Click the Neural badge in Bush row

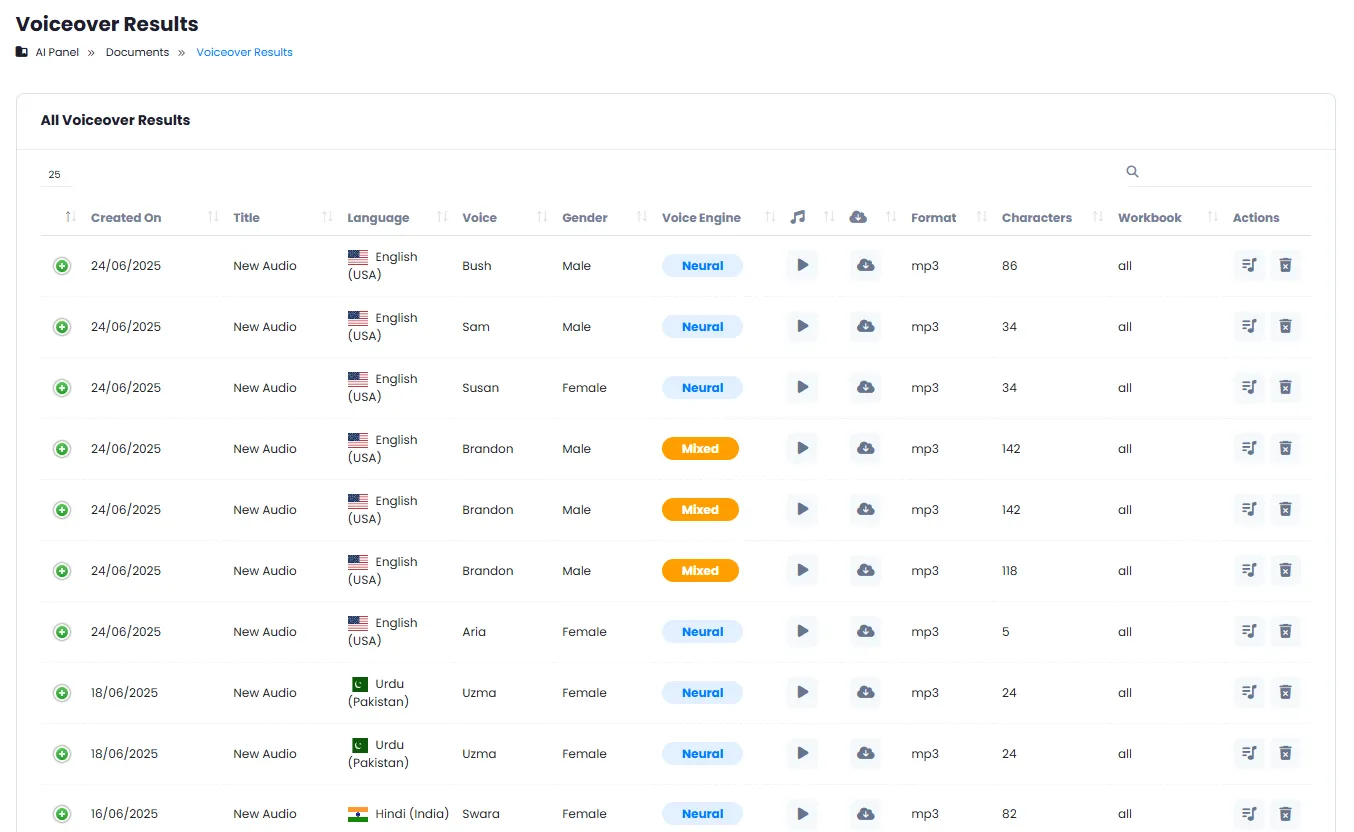pos(702,266)
